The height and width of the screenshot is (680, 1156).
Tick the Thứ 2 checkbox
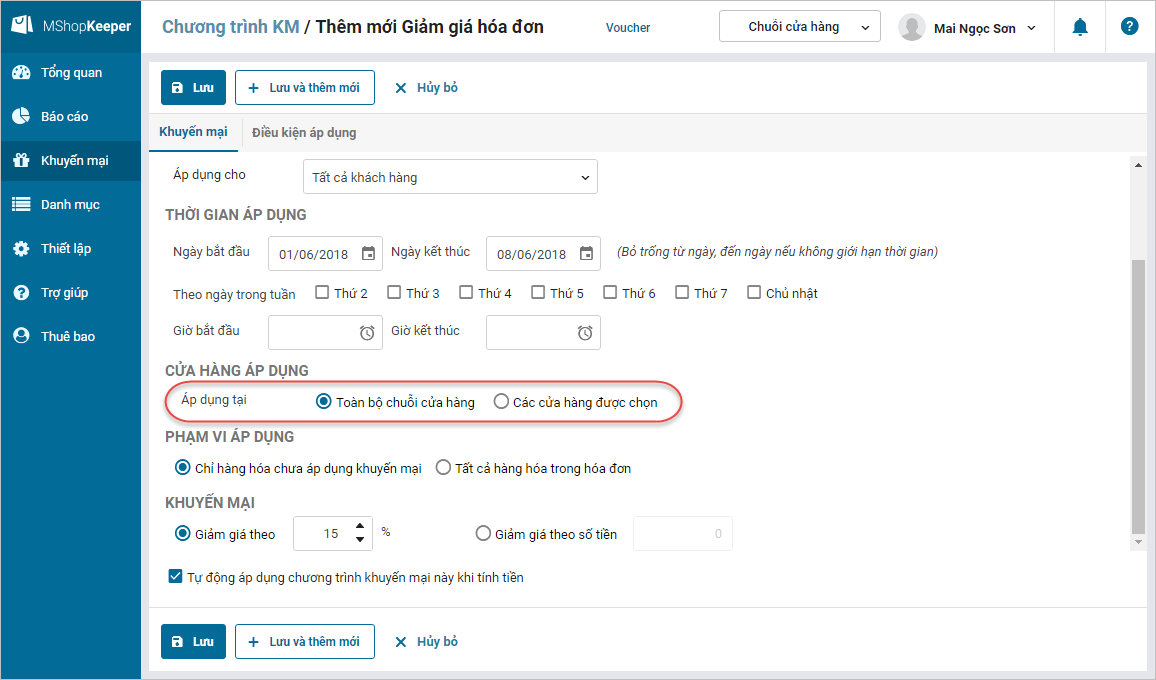[322, 293]
